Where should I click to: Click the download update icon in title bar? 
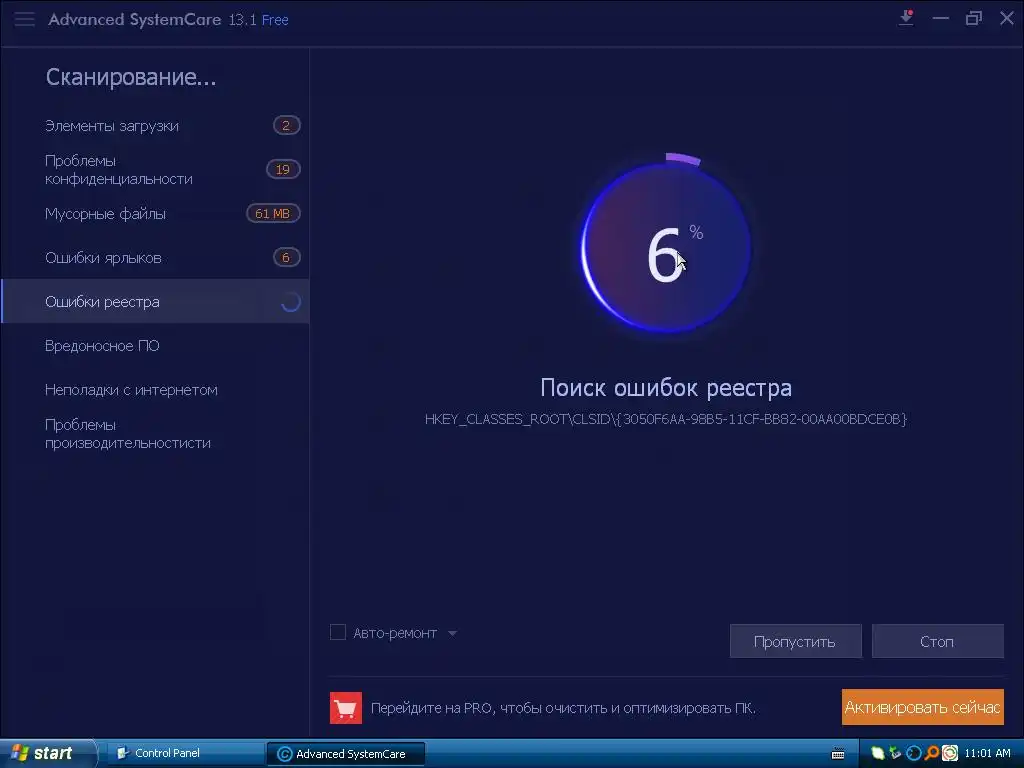point(906,18)
